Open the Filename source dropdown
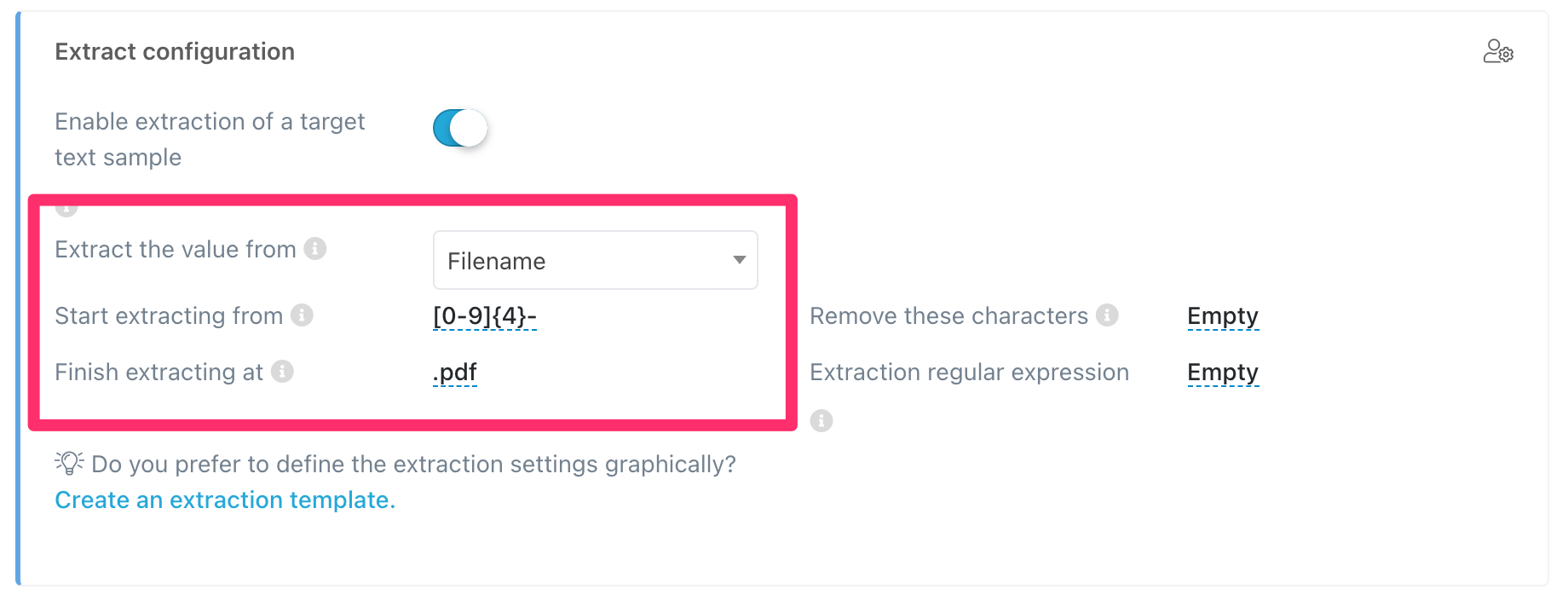The image size is (1568, 595). 595,261
